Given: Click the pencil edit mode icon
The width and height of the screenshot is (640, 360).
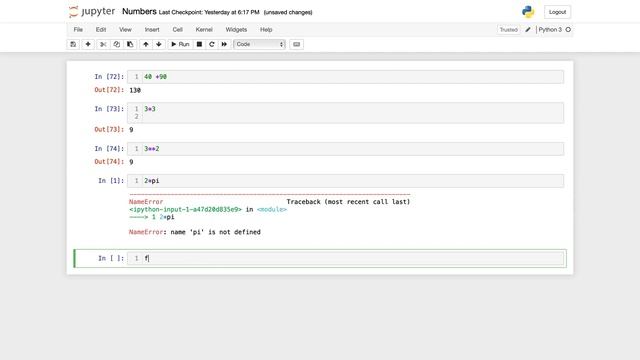Looking at the screenshot, I should tap(528, 29).
